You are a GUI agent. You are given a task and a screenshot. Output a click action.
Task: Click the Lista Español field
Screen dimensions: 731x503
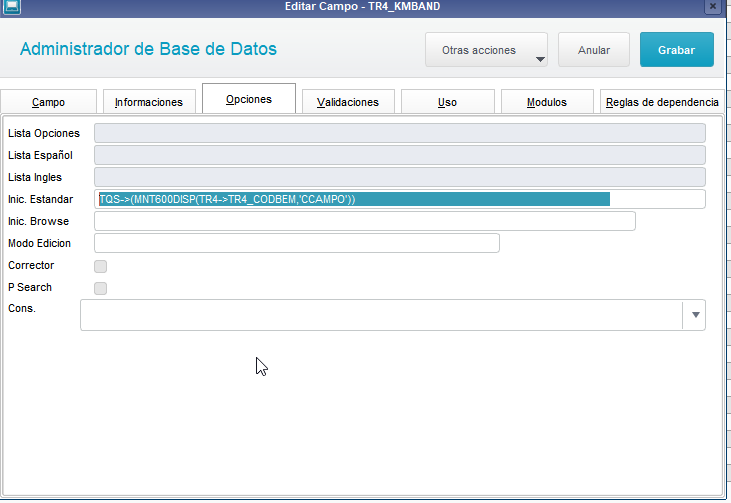400,155
